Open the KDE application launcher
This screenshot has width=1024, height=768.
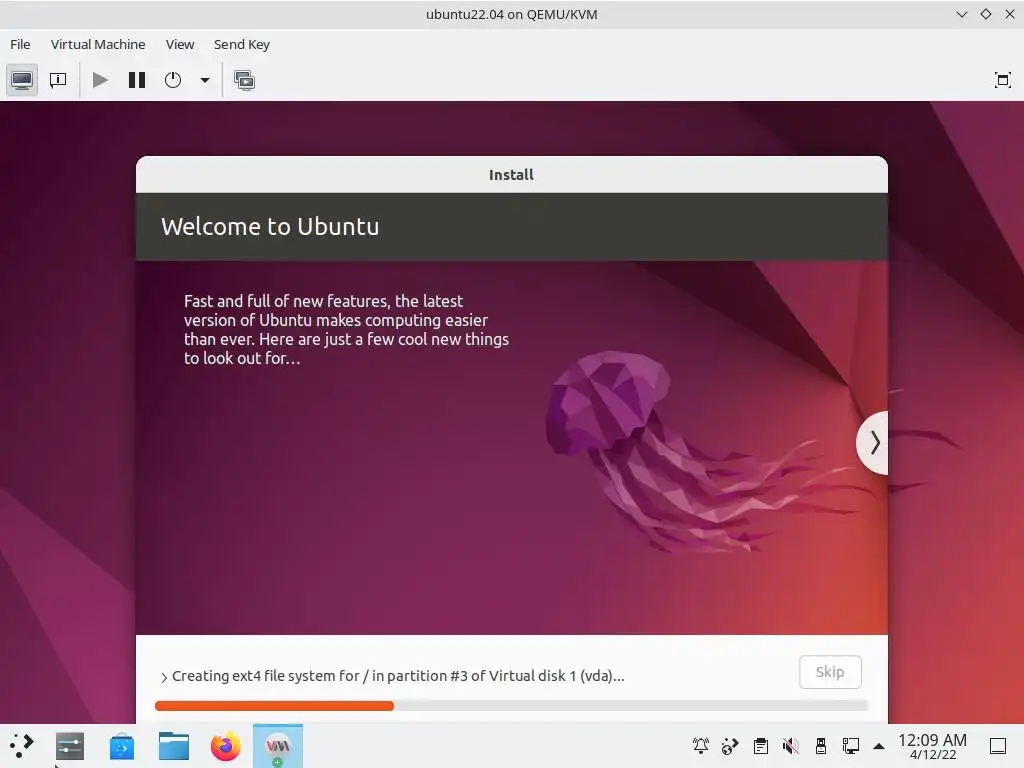click(x=22, y=746)
